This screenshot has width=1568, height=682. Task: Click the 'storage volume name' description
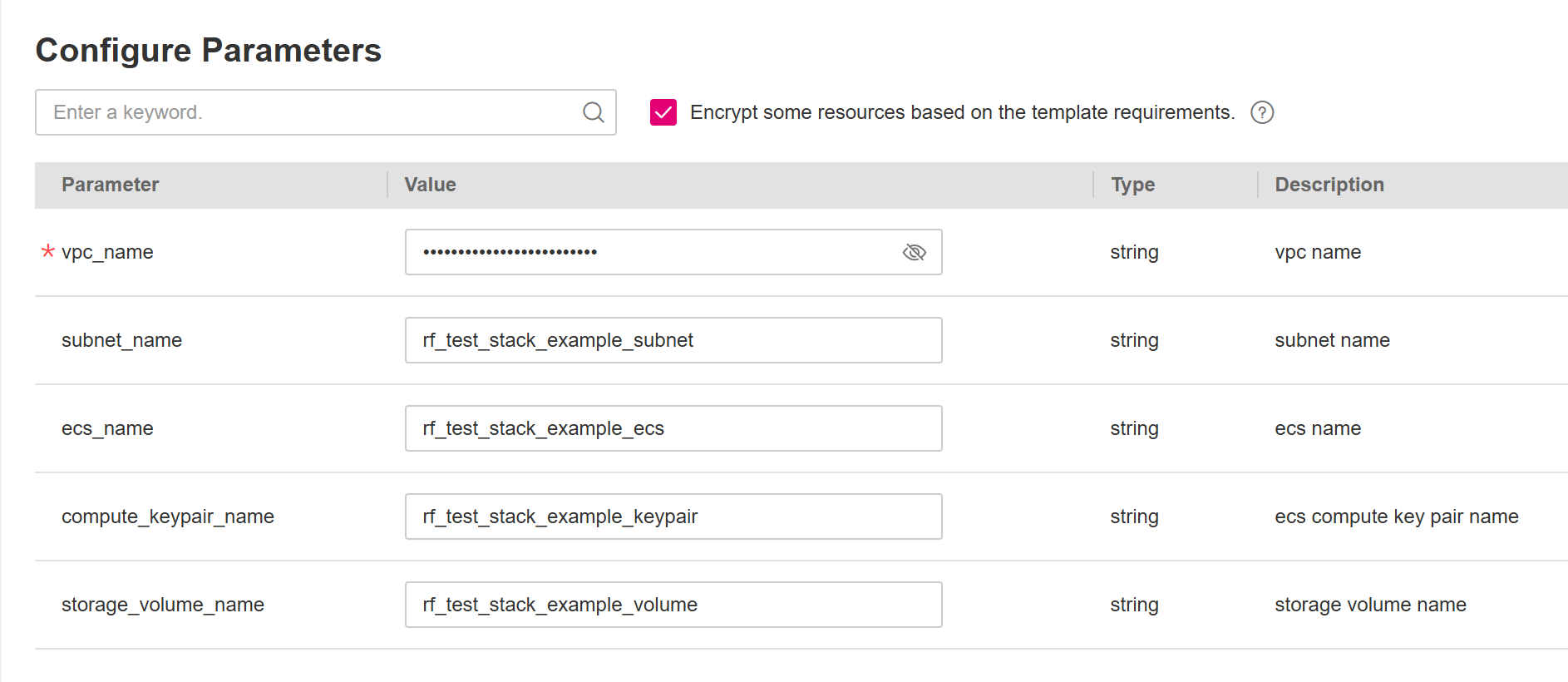1370,605
